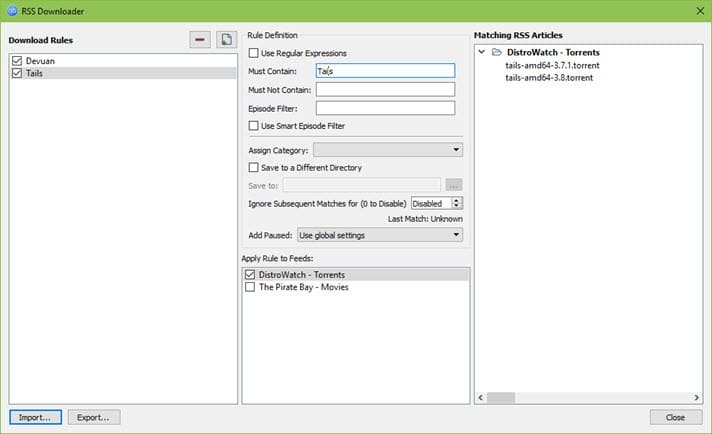
Task: Click the Must Not Contain field
Action: [x=385, y=89]
